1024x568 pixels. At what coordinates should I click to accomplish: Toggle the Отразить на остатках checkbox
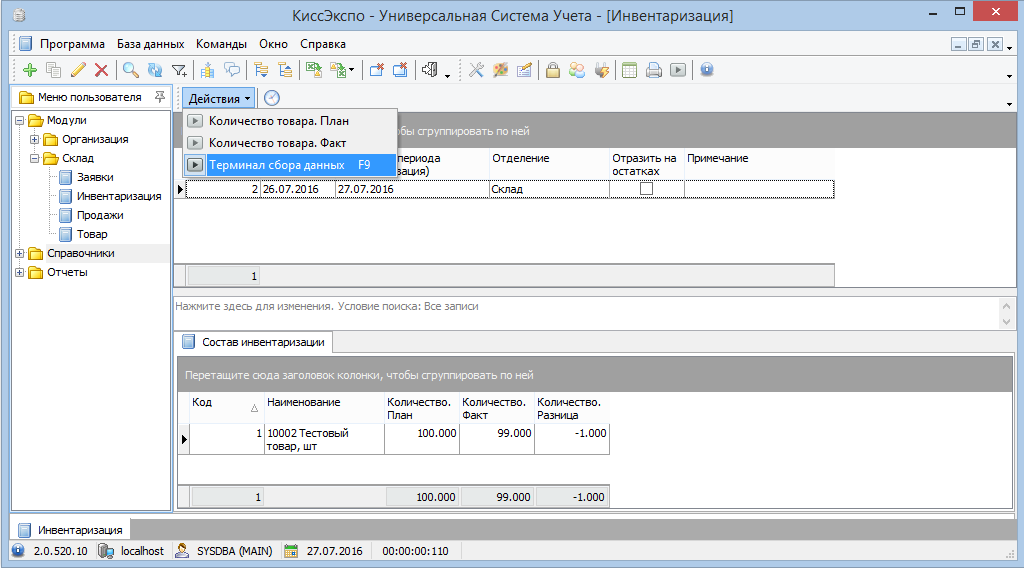[646, 189]
